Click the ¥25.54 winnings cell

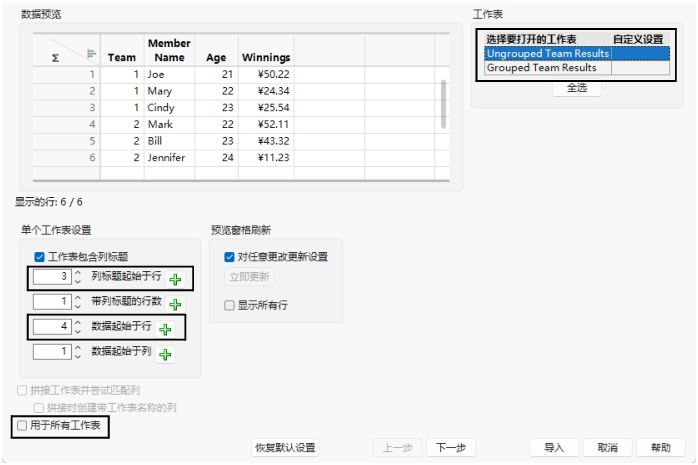[x=266, y=108]
